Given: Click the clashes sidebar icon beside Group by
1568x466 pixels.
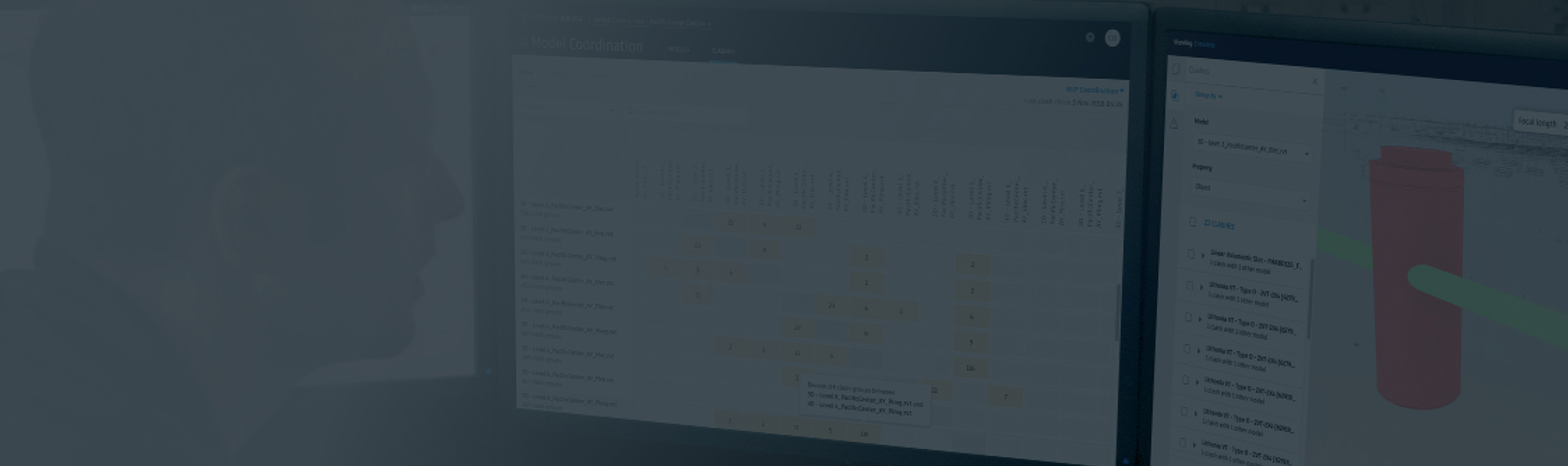Looking at the screenshot, I should pyautogui.click(x=1175, y=96).
